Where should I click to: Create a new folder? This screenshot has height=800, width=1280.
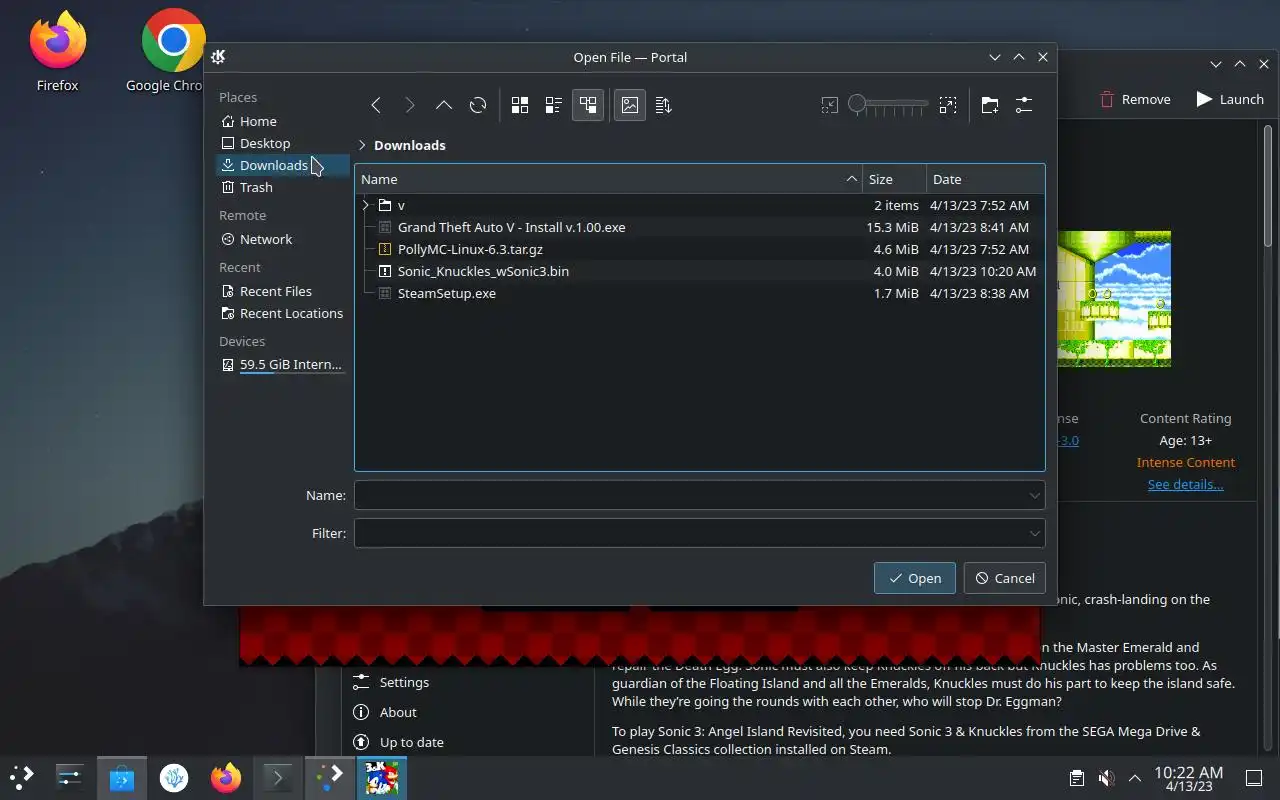[990, 105]
